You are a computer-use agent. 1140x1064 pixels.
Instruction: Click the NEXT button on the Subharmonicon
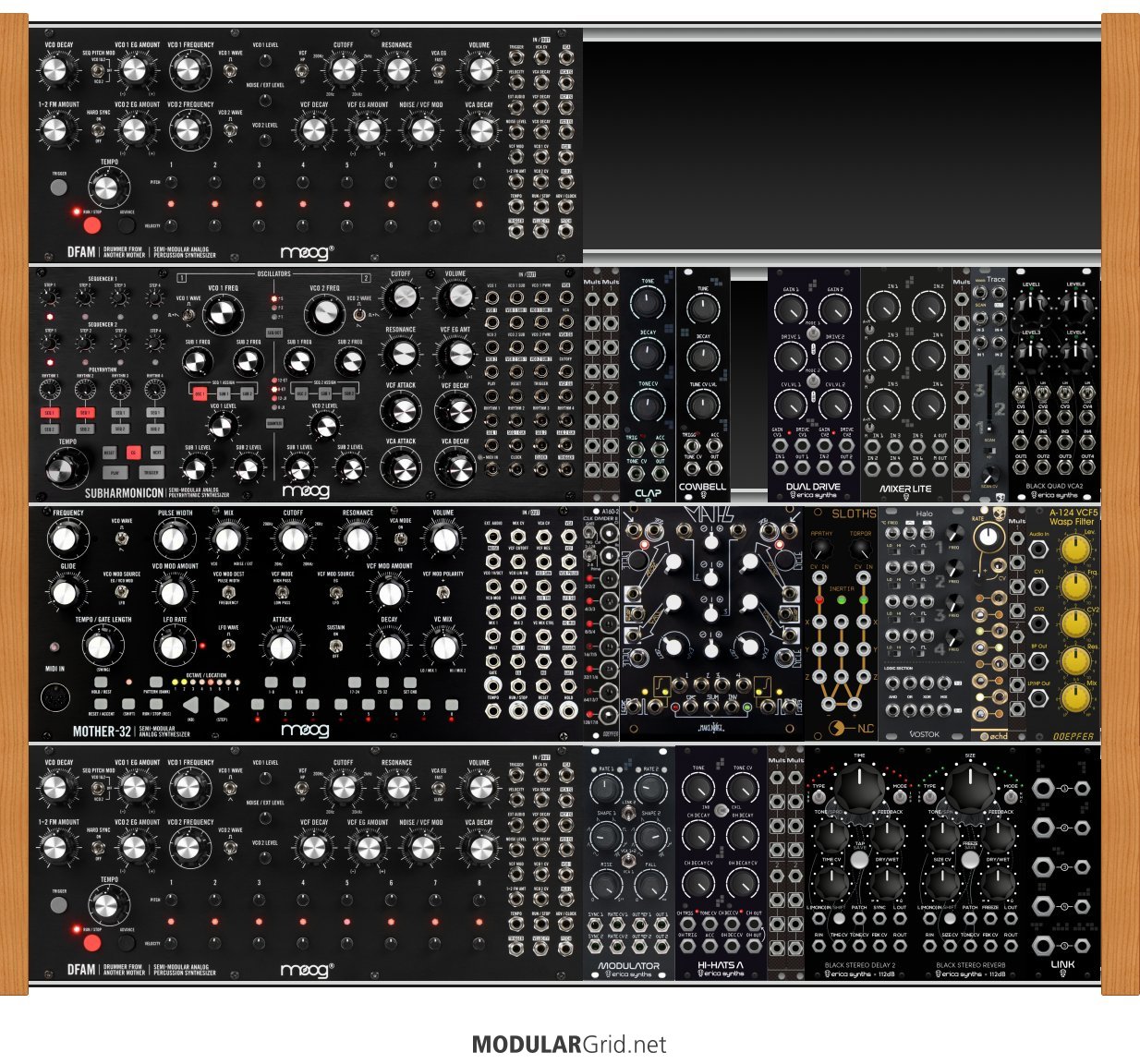156,453
